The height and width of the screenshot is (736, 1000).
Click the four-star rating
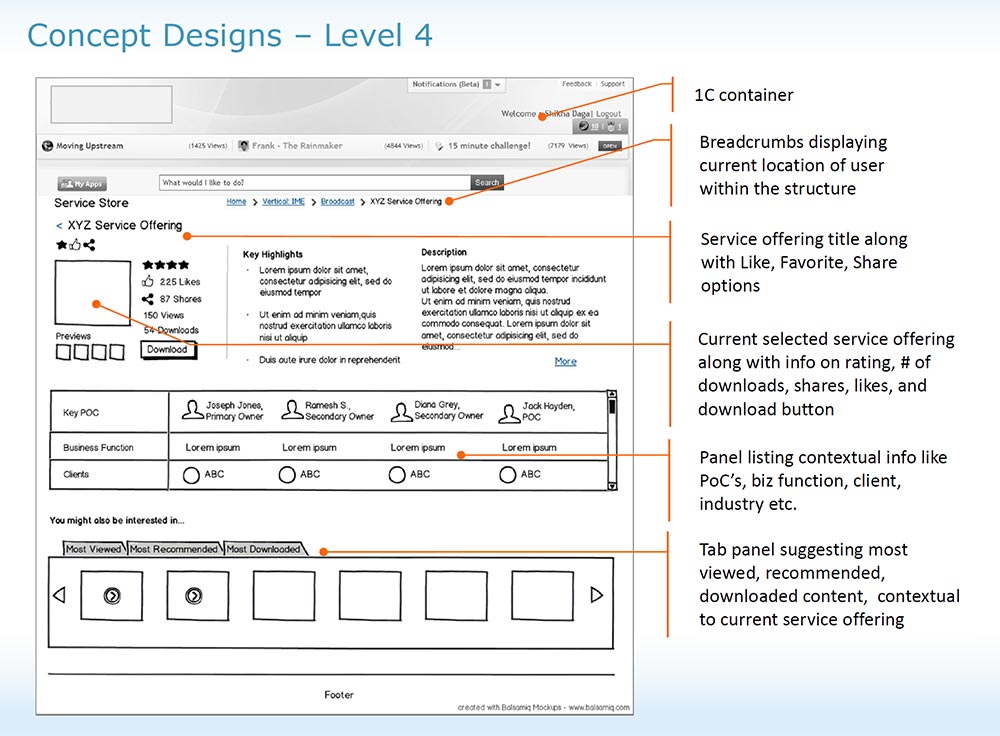[x=166, y=265]
